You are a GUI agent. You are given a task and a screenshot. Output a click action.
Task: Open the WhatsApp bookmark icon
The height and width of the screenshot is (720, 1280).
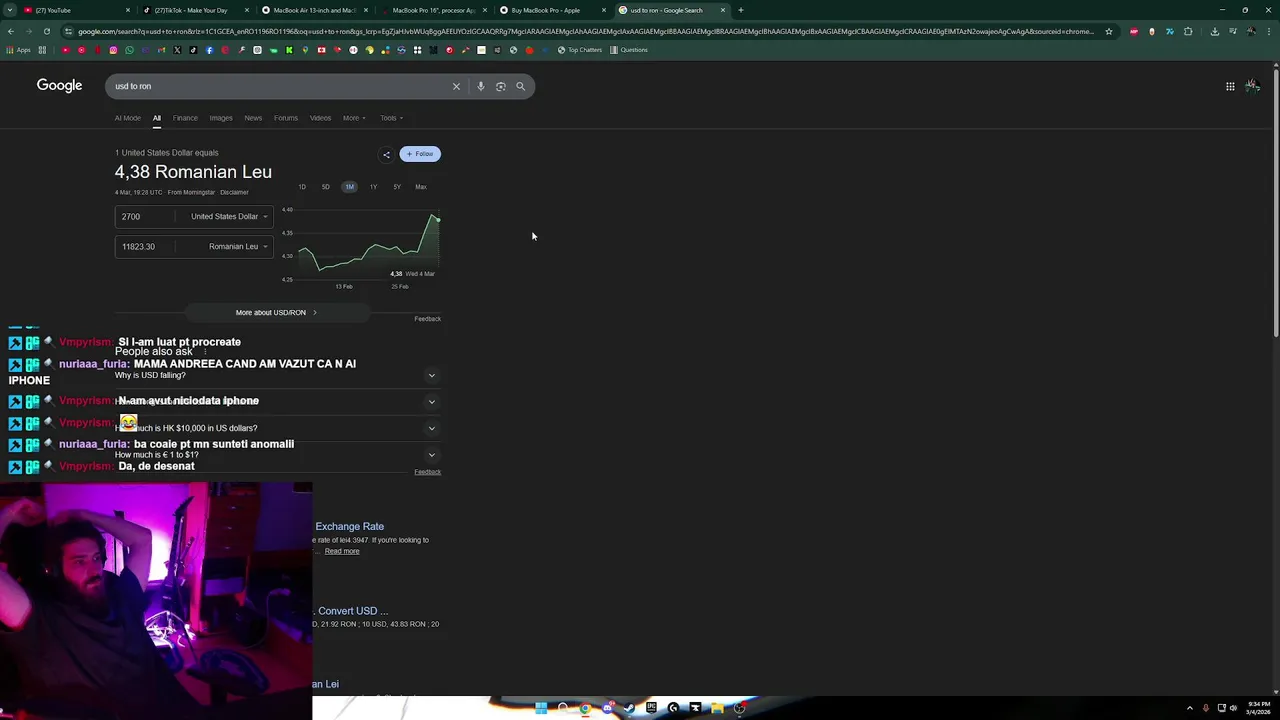[129, 50]
